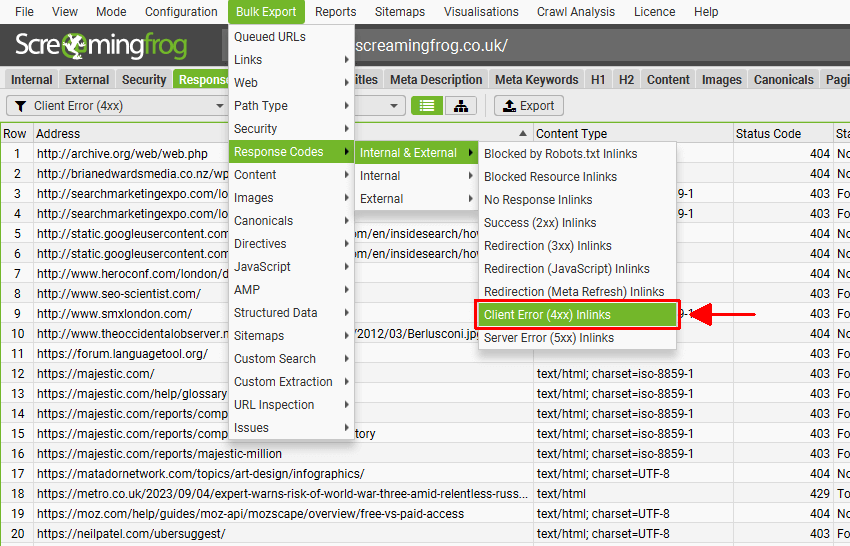Switch to the Meta Keywords tab
Viewport: 850px width, 546px height.
pyautogui.click(x=537, y=80)
